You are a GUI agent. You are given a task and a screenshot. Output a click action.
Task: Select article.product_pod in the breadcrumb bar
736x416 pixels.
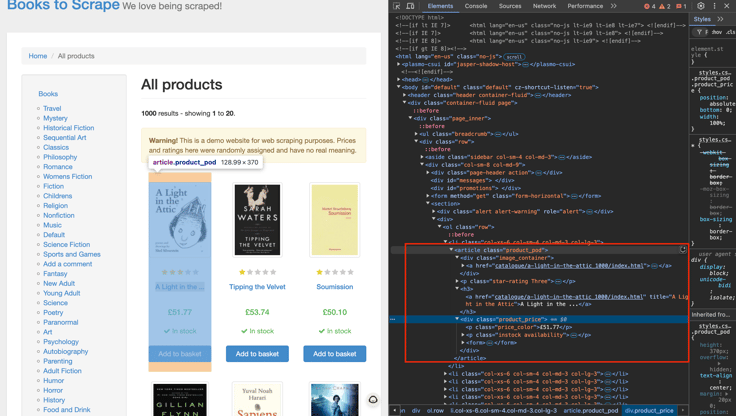[x=590, y=410]
